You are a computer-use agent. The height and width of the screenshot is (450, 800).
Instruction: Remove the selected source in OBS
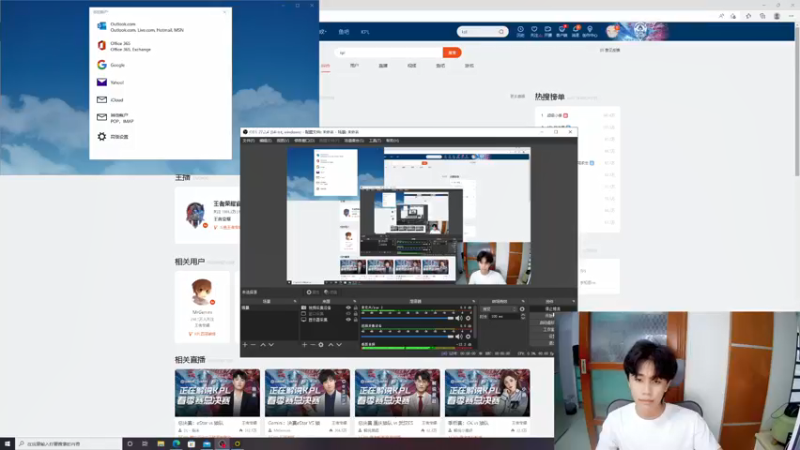tap(313, 345)
